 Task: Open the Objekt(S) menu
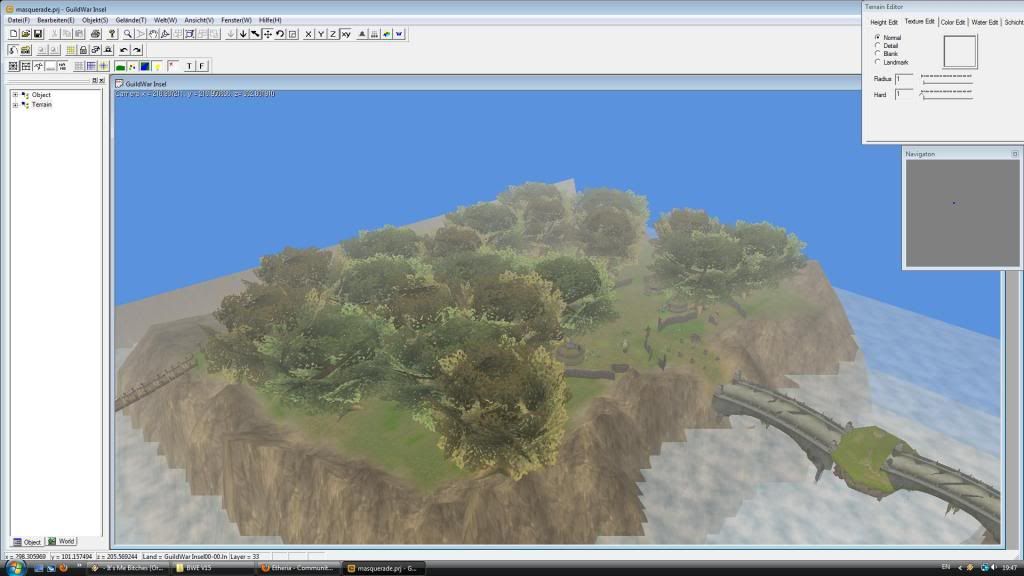click(x=95, y=20)
